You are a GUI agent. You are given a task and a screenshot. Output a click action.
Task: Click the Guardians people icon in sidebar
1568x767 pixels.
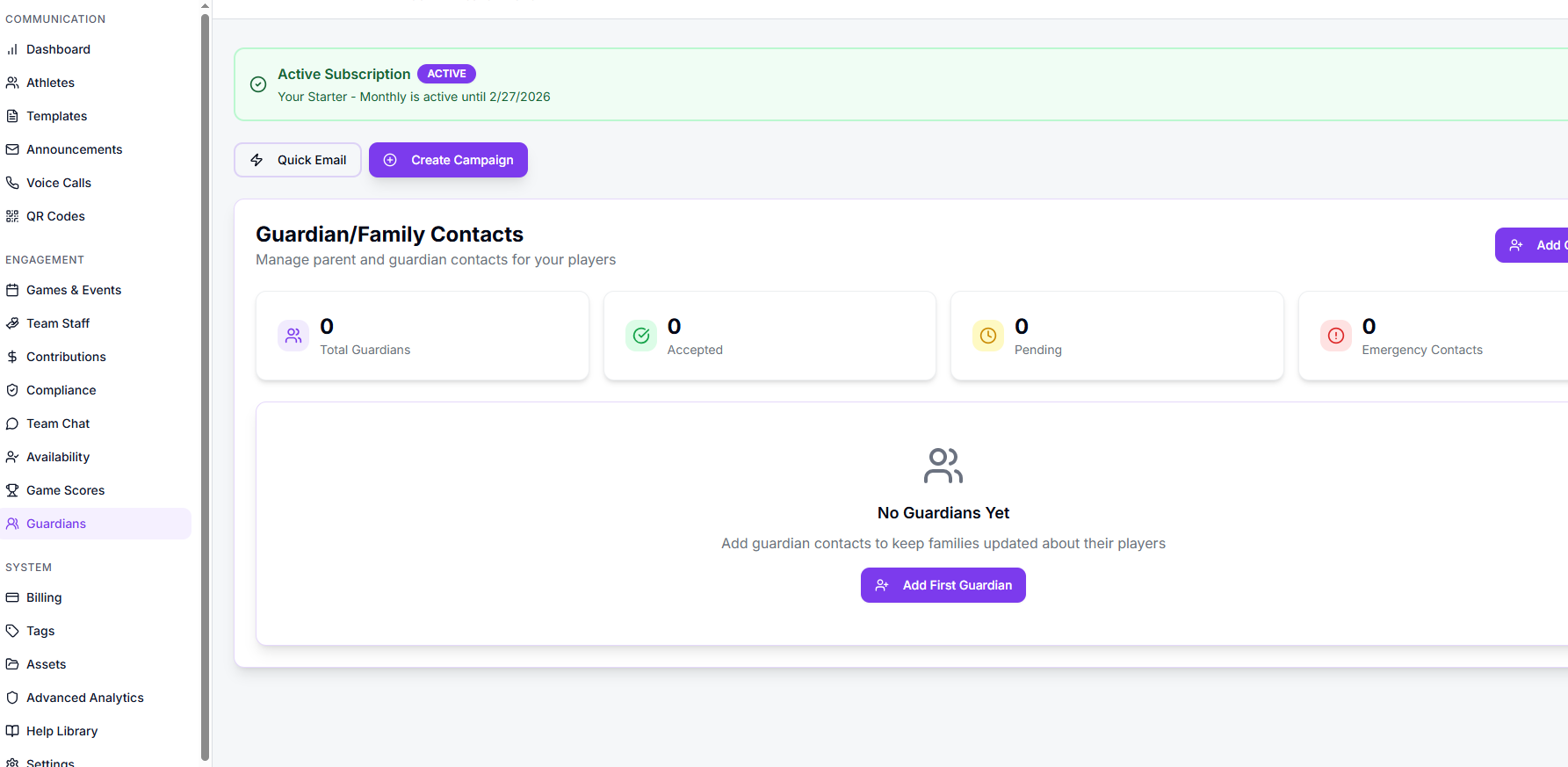pyautogui.click(x=12, y=524)
